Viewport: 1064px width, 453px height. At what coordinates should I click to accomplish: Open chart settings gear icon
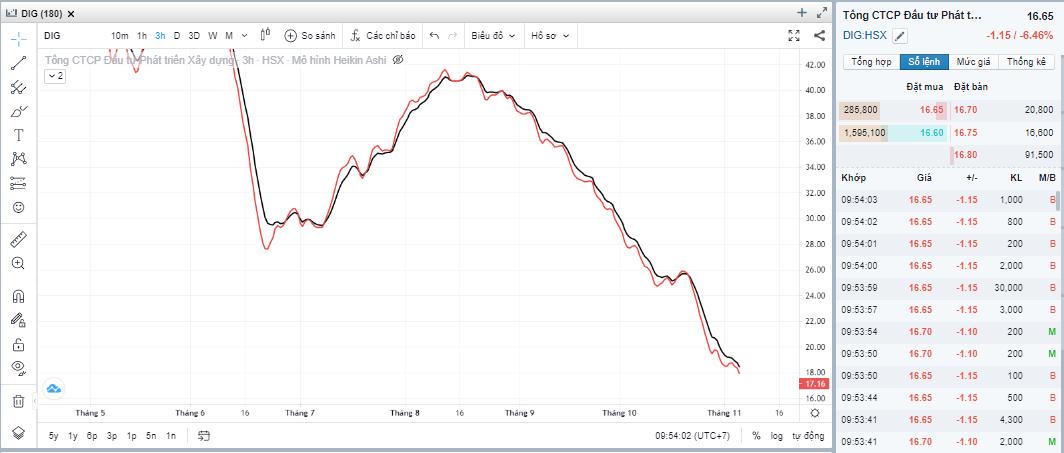pos(815,412)
